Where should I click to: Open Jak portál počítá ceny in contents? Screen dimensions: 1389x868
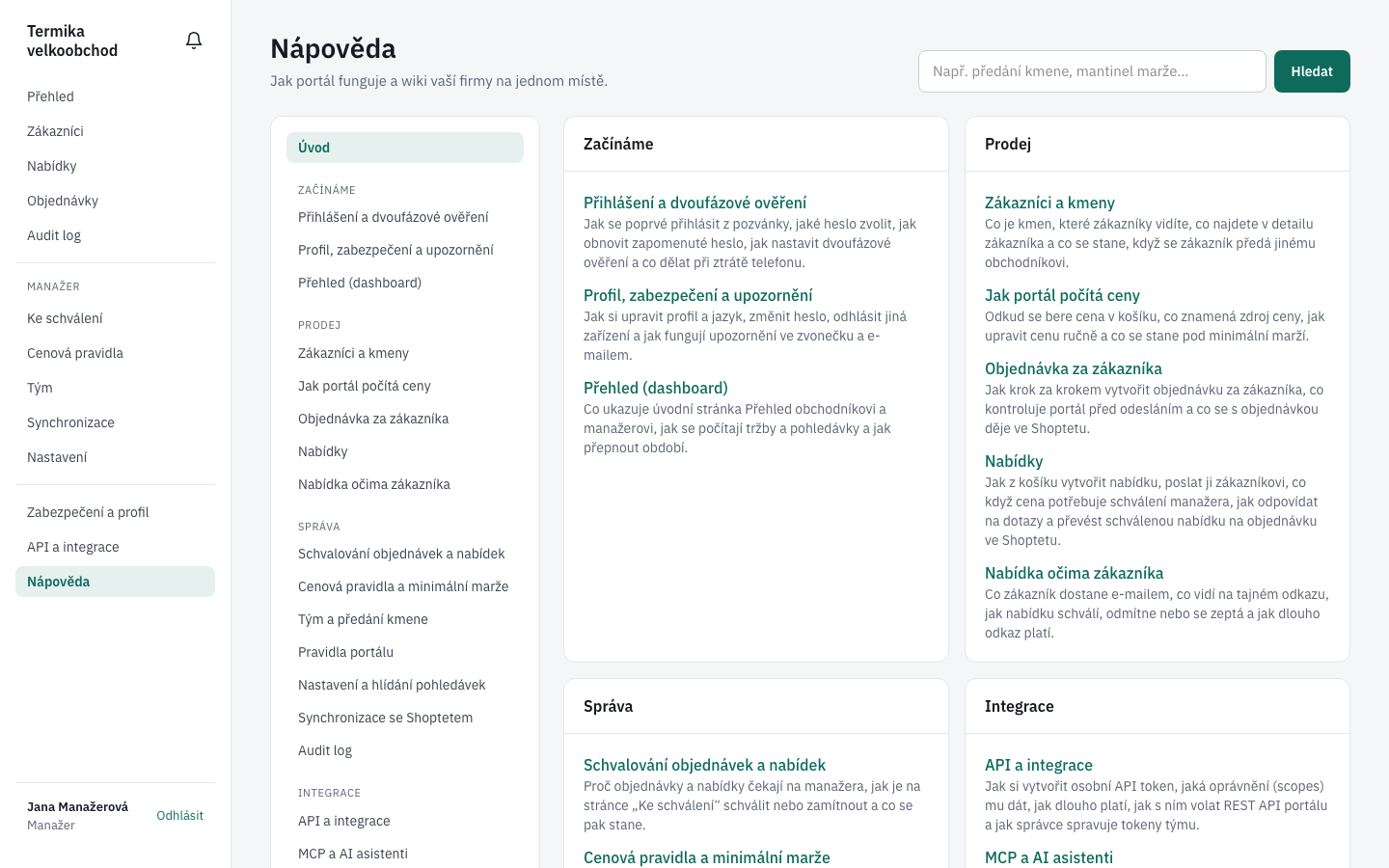tap(405, 386)
